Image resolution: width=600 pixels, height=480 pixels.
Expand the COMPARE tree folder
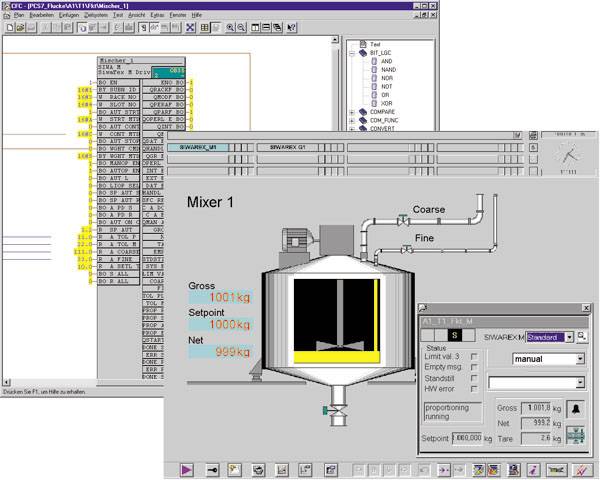(x=351, y=111)
